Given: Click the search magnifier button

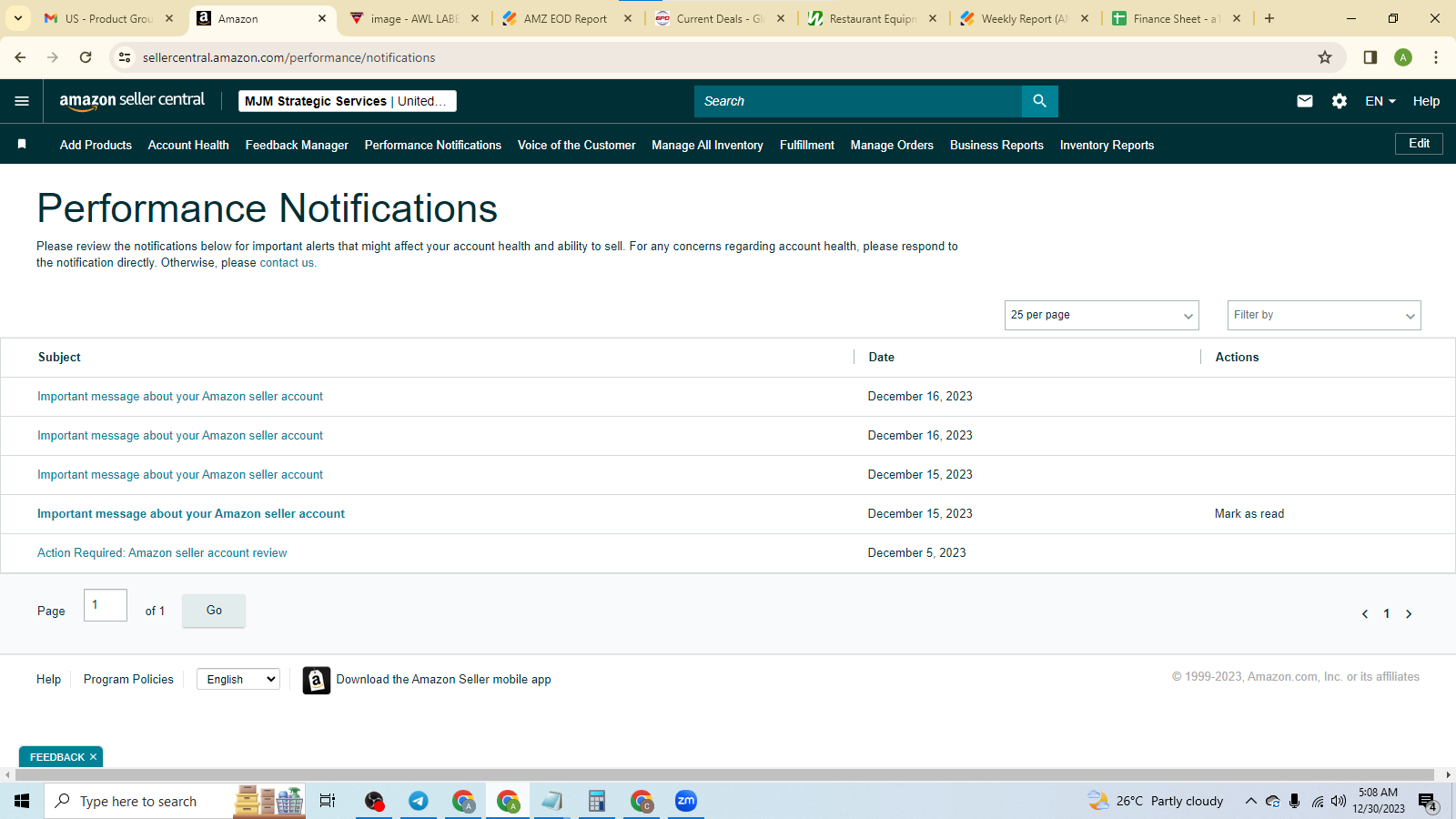Looking at the screenshot, I should coord(1039,101).
